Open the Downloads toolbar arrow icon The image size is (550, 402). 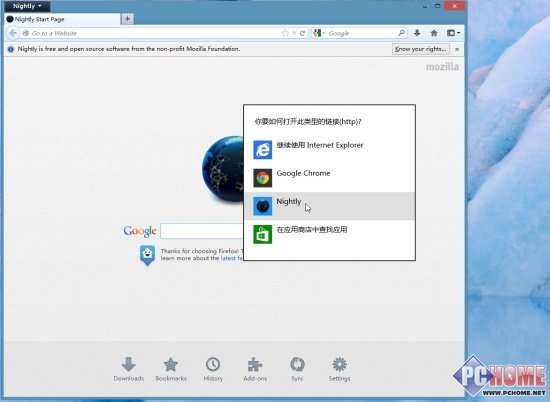pyautogui.click(x=417, y=33)
